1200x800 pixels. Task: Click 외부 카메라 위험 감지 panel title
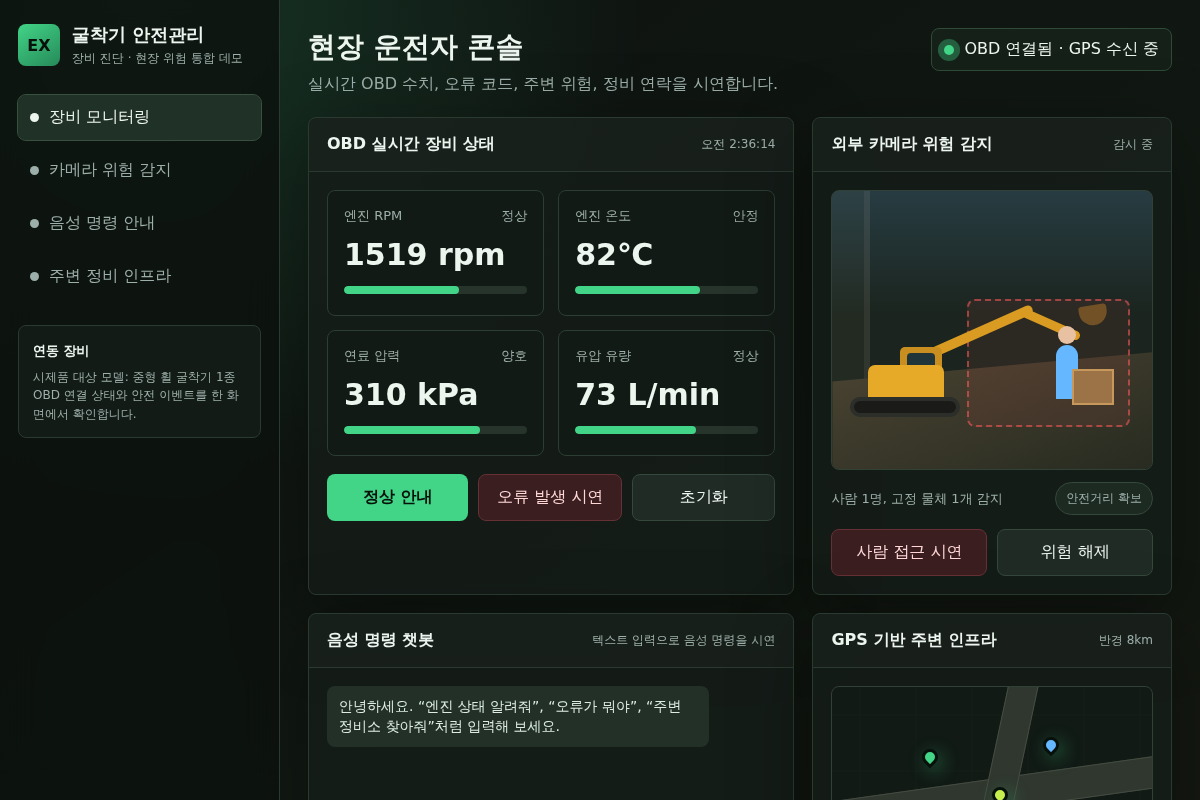tap(912, 144)
